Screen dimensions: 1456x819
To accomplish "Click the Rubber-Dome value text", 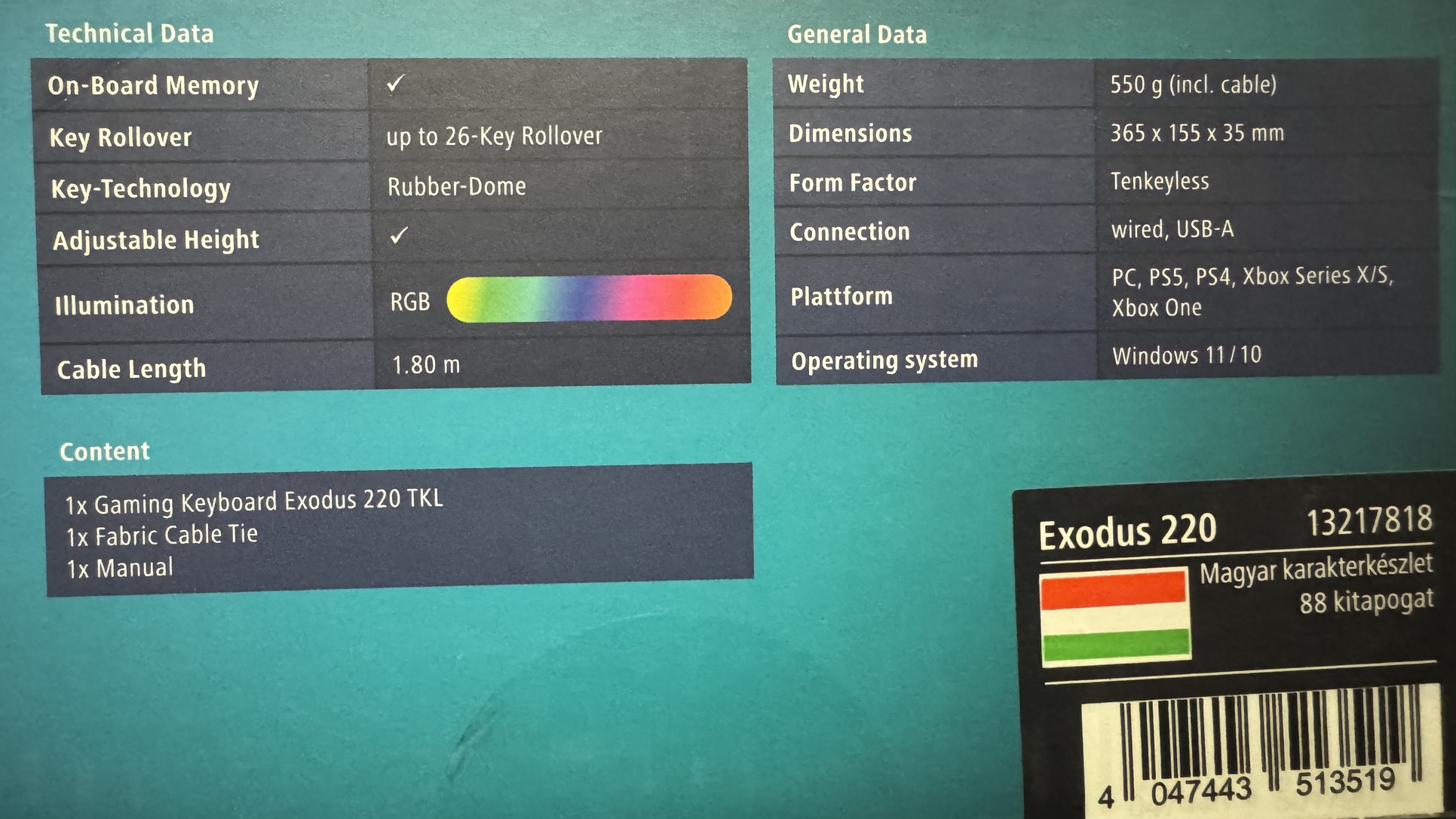I will pos(456,186).
